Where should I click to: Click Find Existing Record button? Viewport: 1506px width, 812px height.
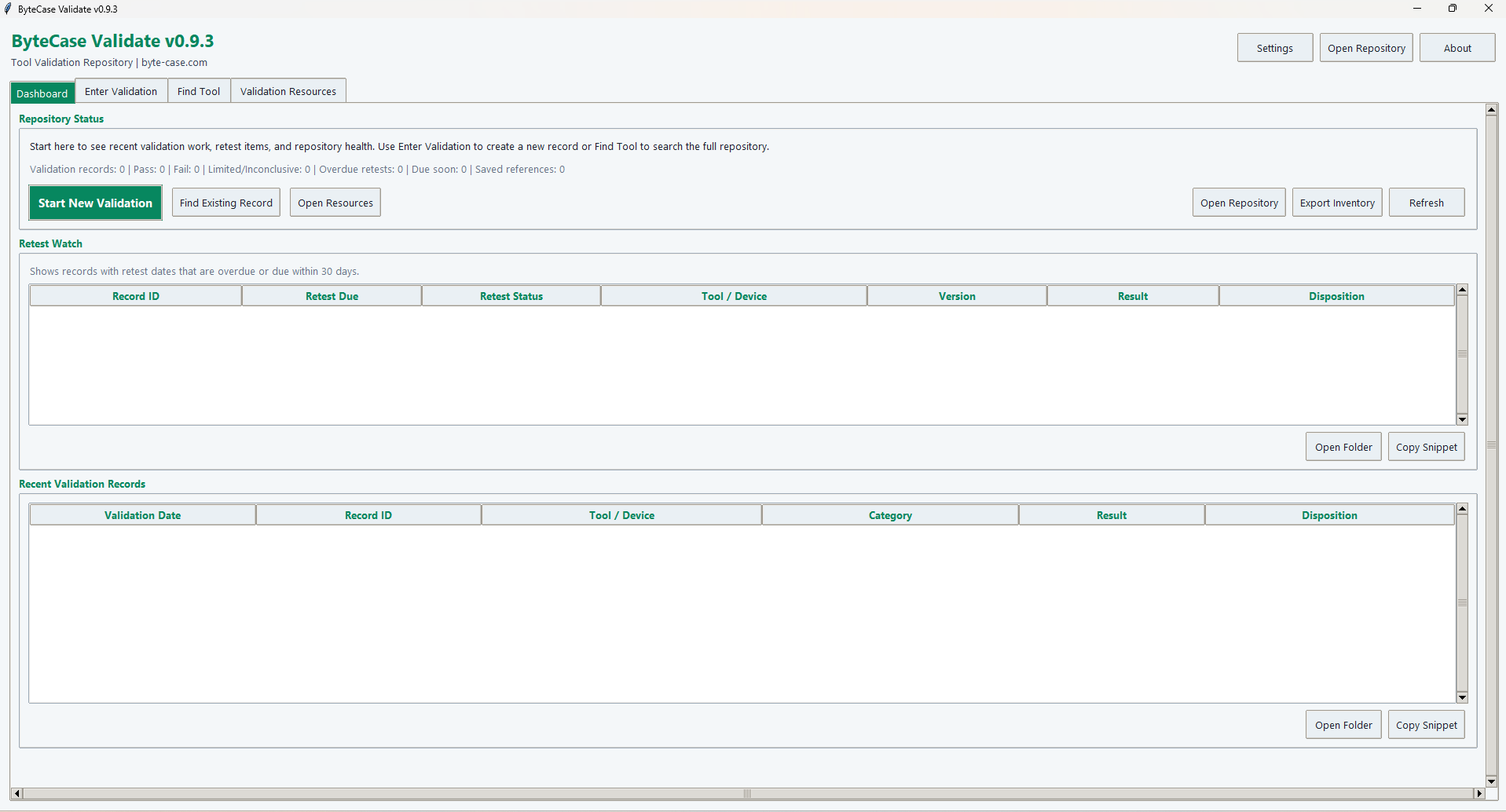click(x=226, y=203)
